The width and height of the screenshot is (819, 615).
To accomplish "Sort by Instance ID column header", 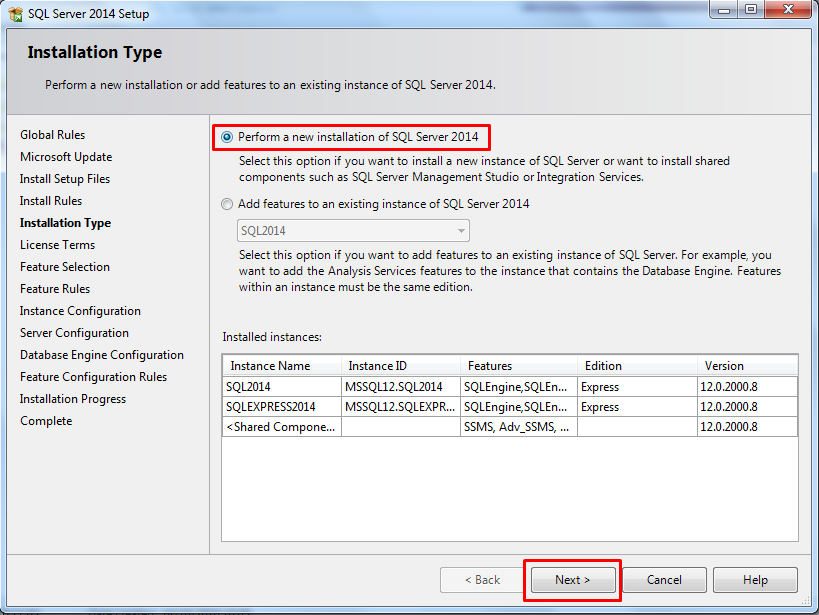I will point(401,366).
